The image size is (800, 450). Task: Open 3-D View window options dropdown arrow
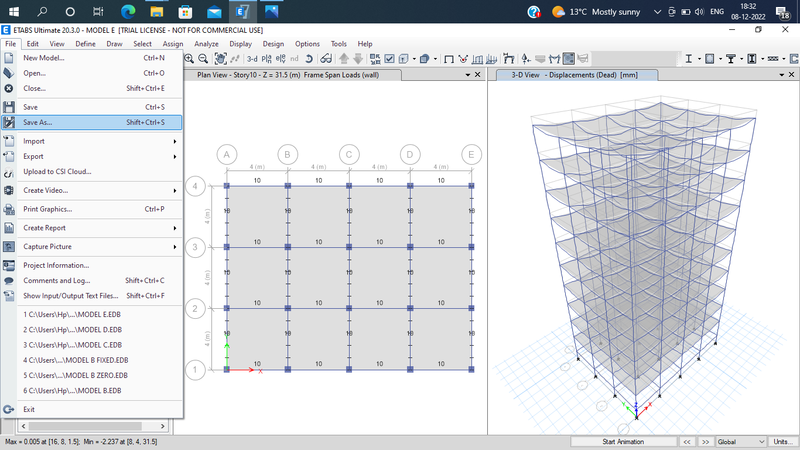pyautogui.click(x=782, y=75)
